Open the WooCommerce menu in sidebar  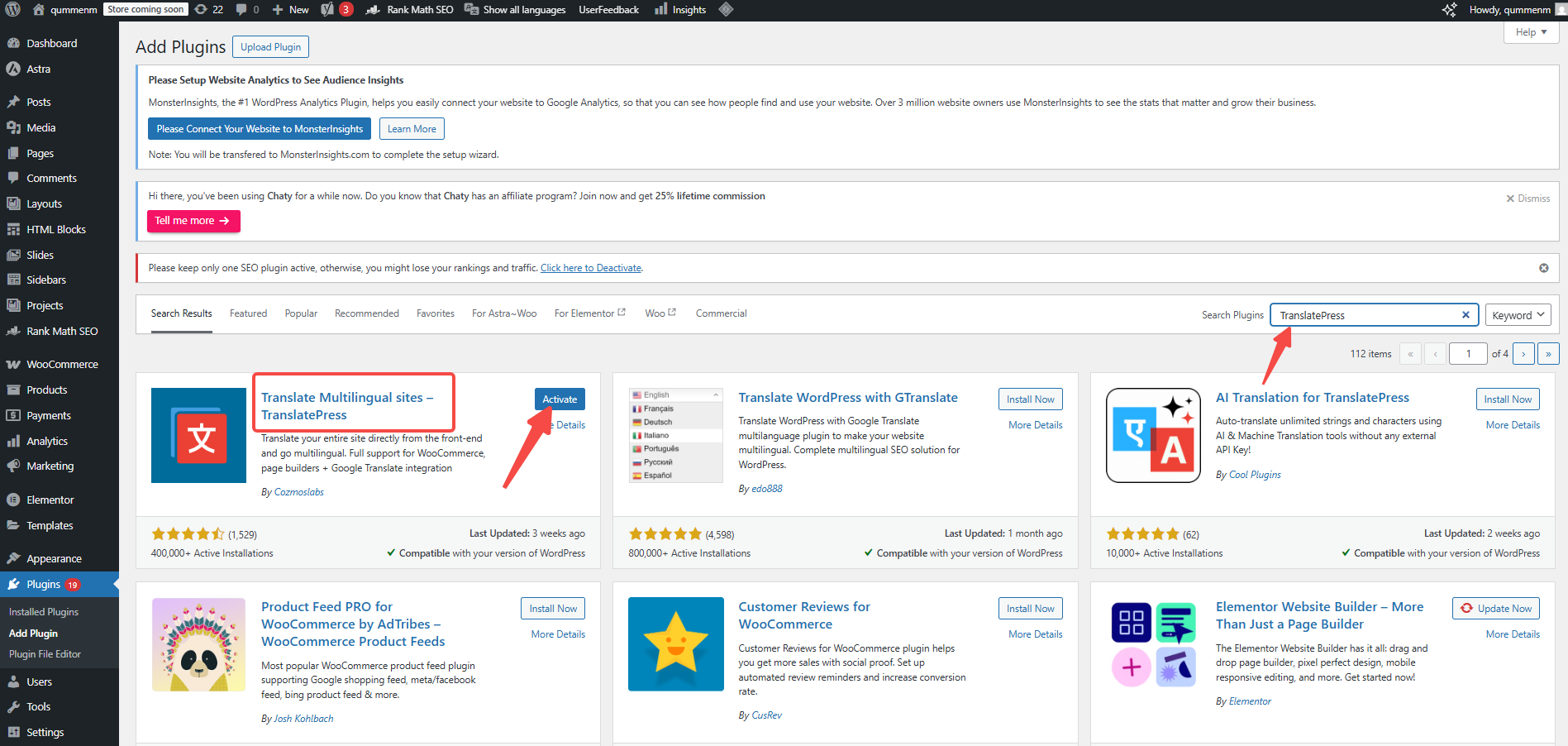click(61, 365)
